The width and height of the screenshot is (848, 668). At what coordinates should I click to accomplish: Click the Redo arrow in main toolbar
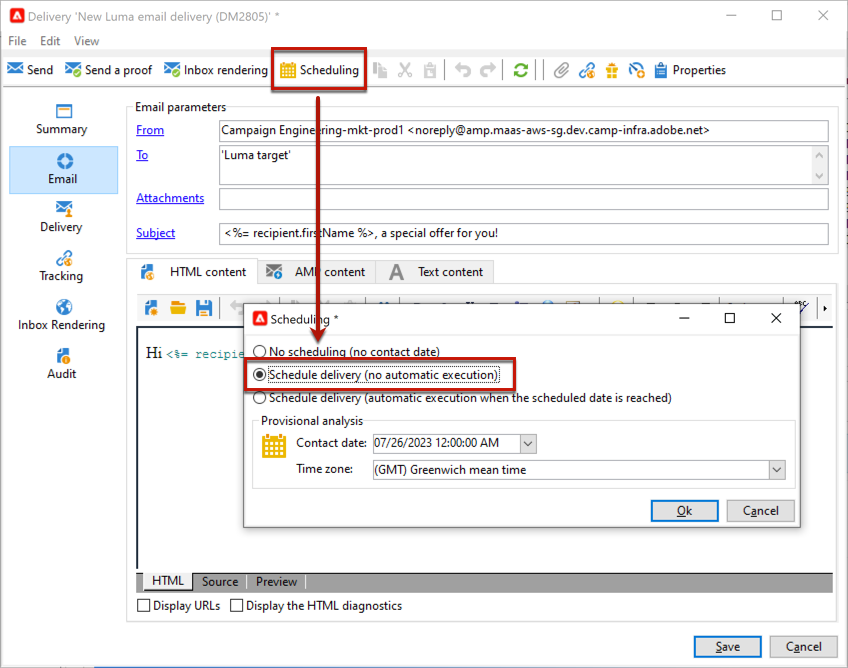coord(488,70)
